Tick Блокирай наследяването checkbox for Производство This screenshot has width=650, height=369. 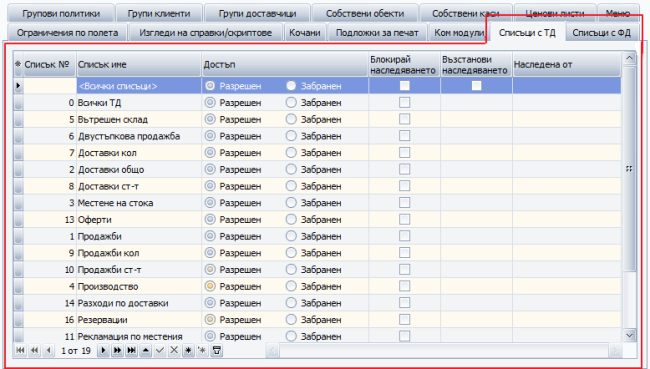tap(405, 286)
